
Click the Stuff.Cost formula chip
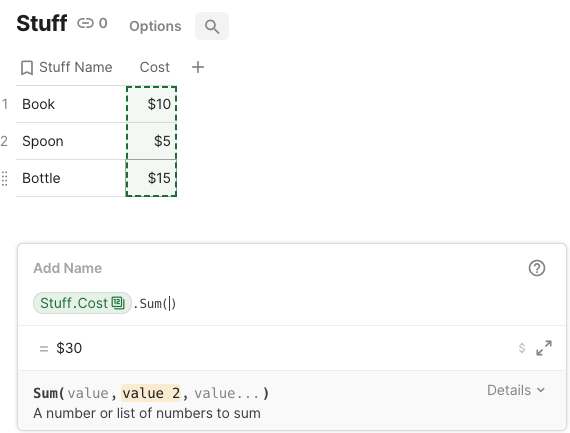tap(82, 303)
